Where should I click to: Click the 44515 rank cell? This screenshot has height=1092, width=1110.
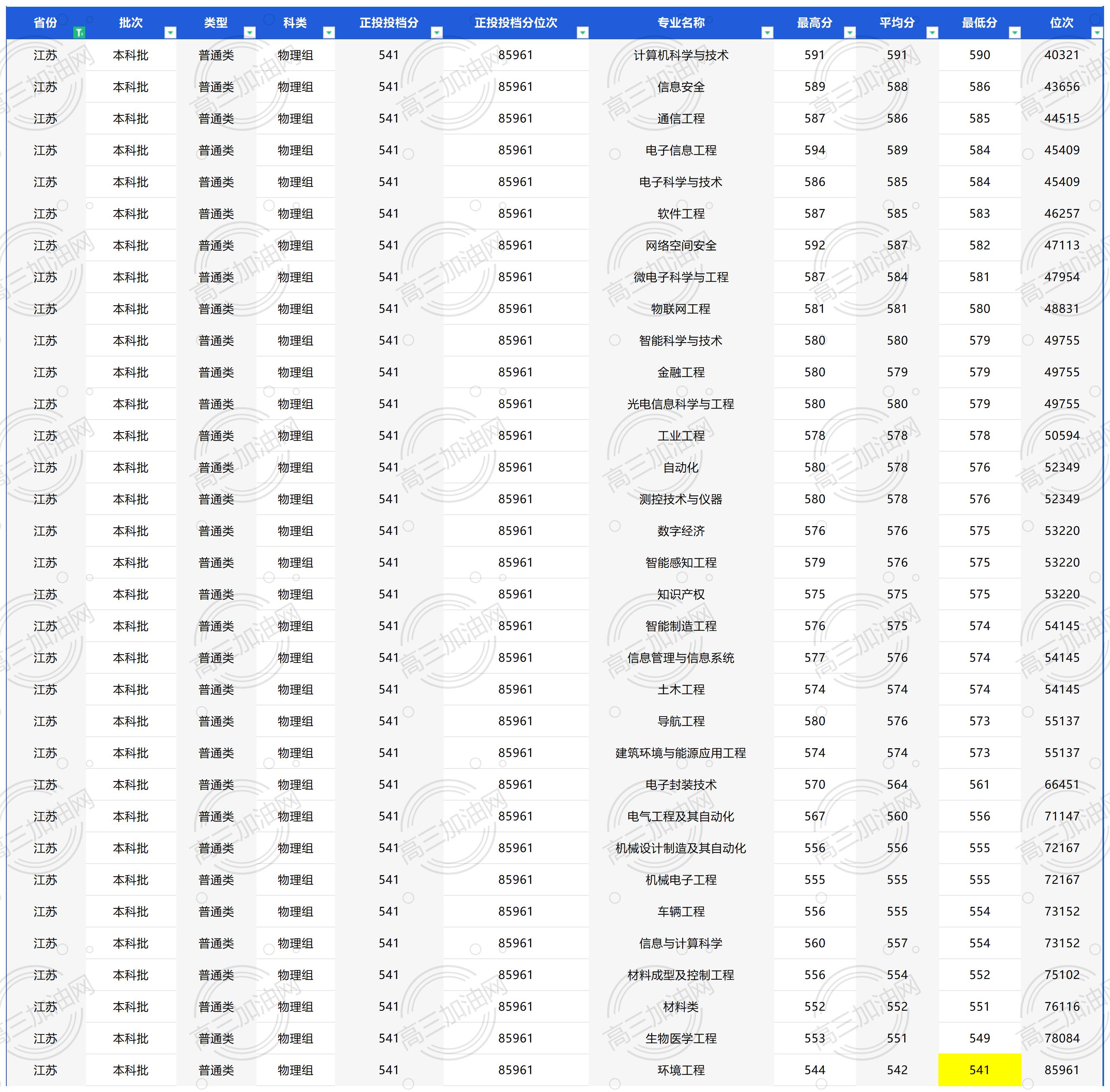[1062, 119]
